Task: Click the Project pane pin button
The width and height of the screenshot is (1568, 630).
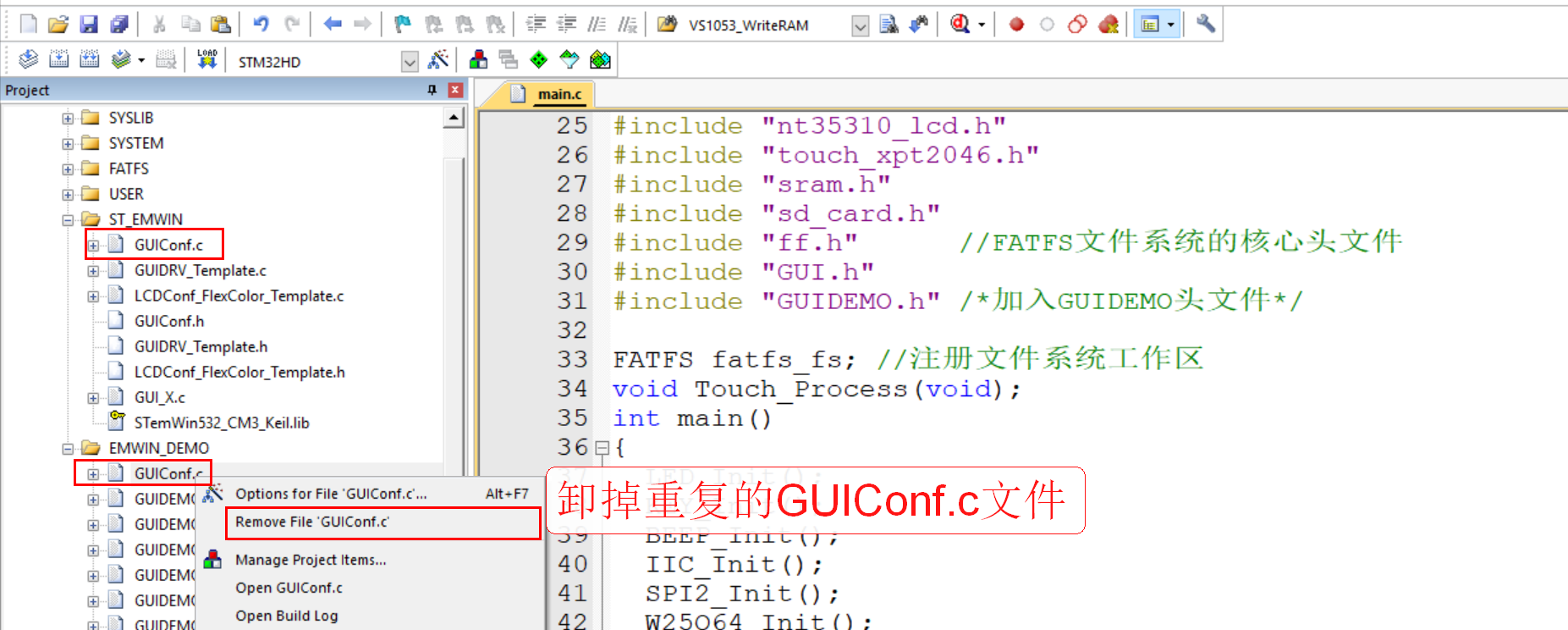Action: (x=432, y=90)
